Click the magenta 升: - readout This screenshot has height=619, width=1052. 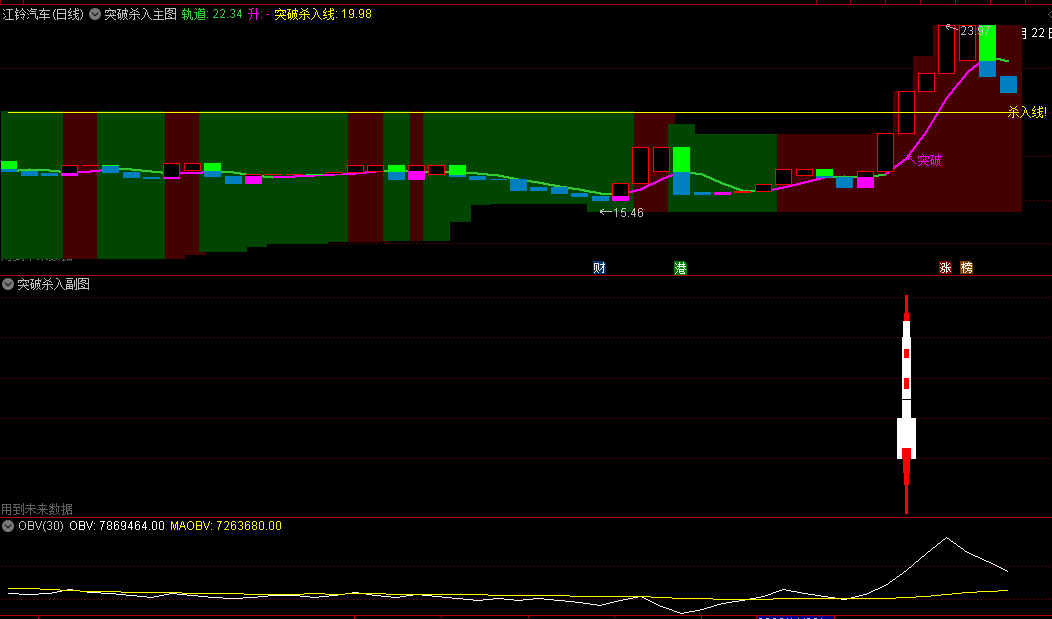[258, 14]
